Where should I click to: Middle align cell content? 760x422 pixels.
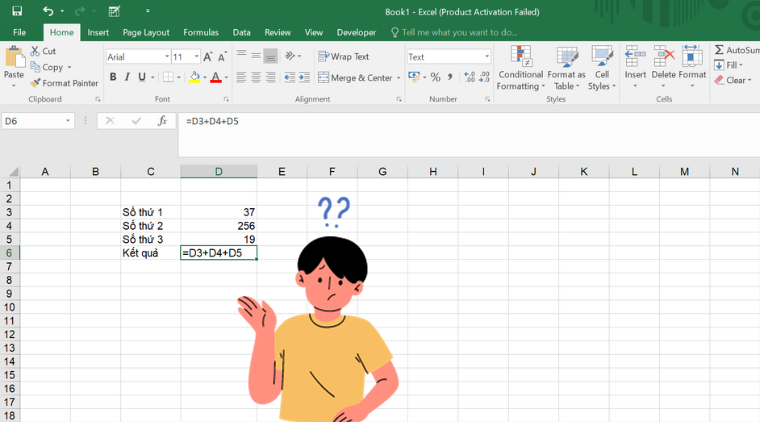point(256,56)
